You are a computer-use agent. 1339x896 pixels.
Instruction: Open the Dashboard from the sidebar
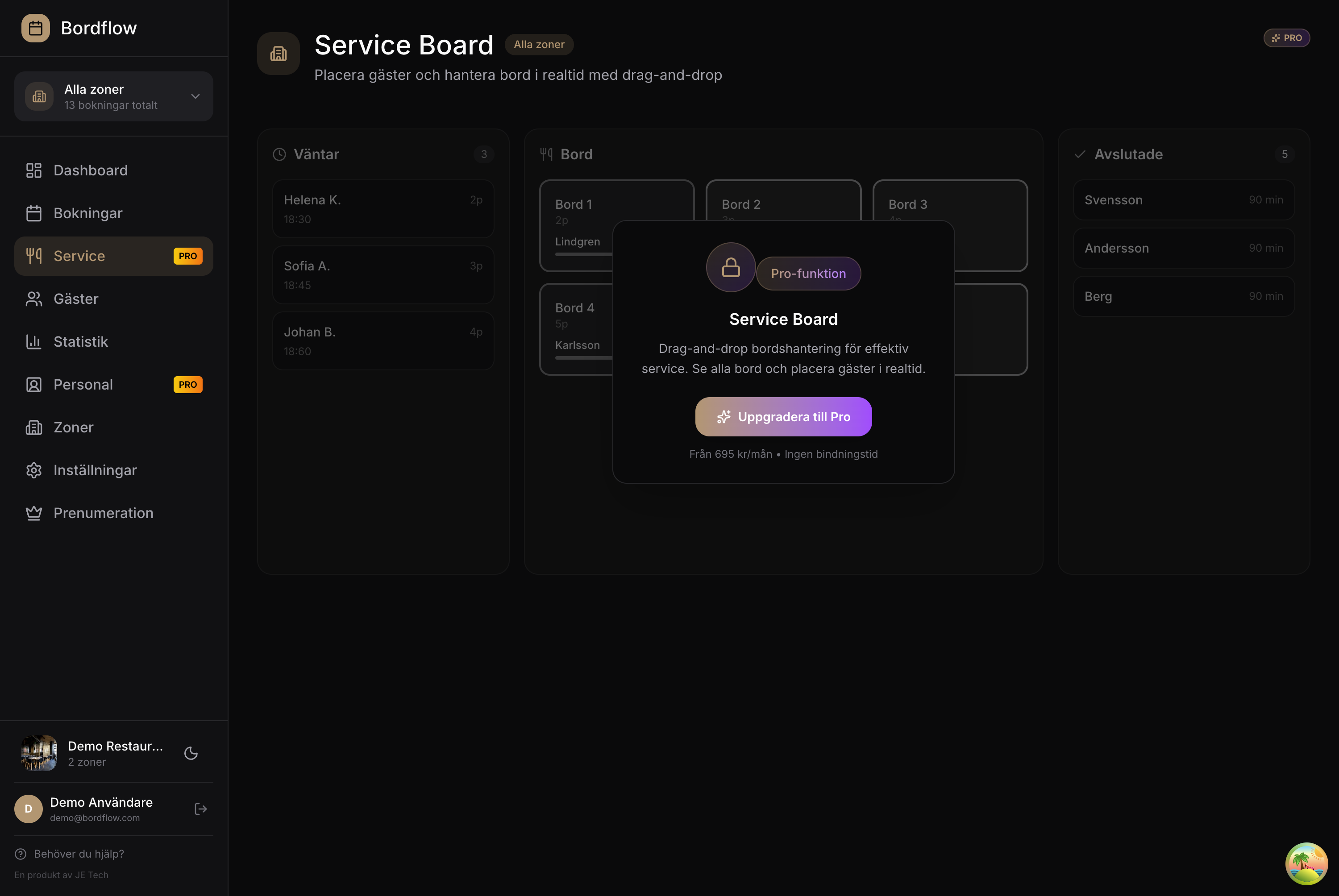click(x=90, y=170)
